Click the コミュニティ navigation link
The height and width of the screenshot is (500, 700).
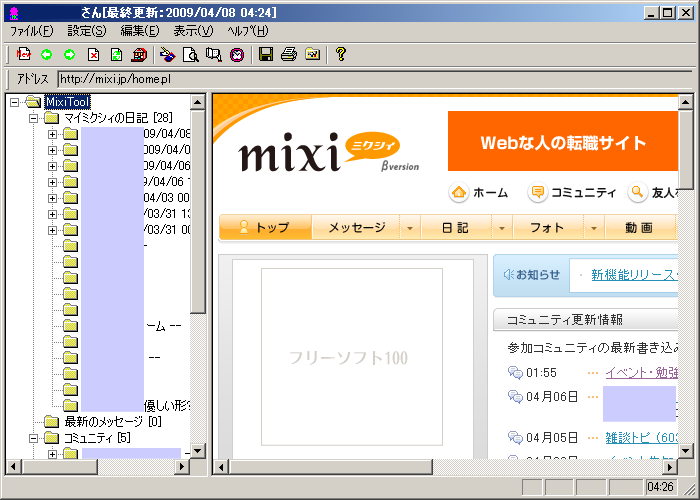tap(583, 193)
